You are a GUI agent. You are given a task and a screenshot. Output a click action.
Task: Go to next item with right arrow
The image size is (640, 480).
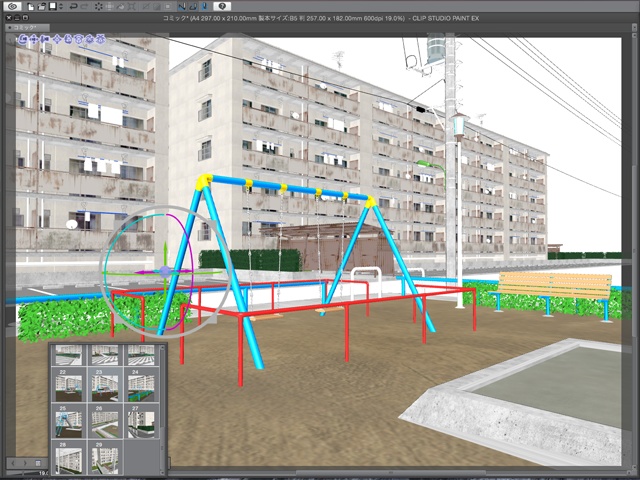click(25, 463)
